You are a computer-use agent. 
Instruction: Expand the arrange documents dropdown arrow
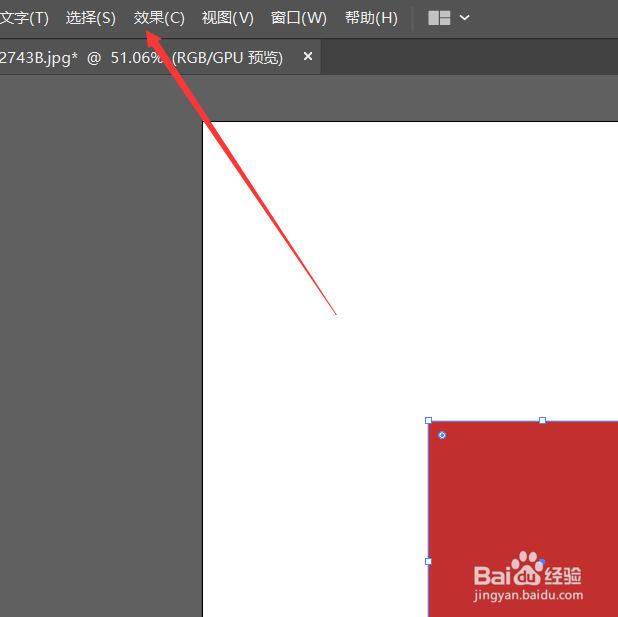(465, 18)
